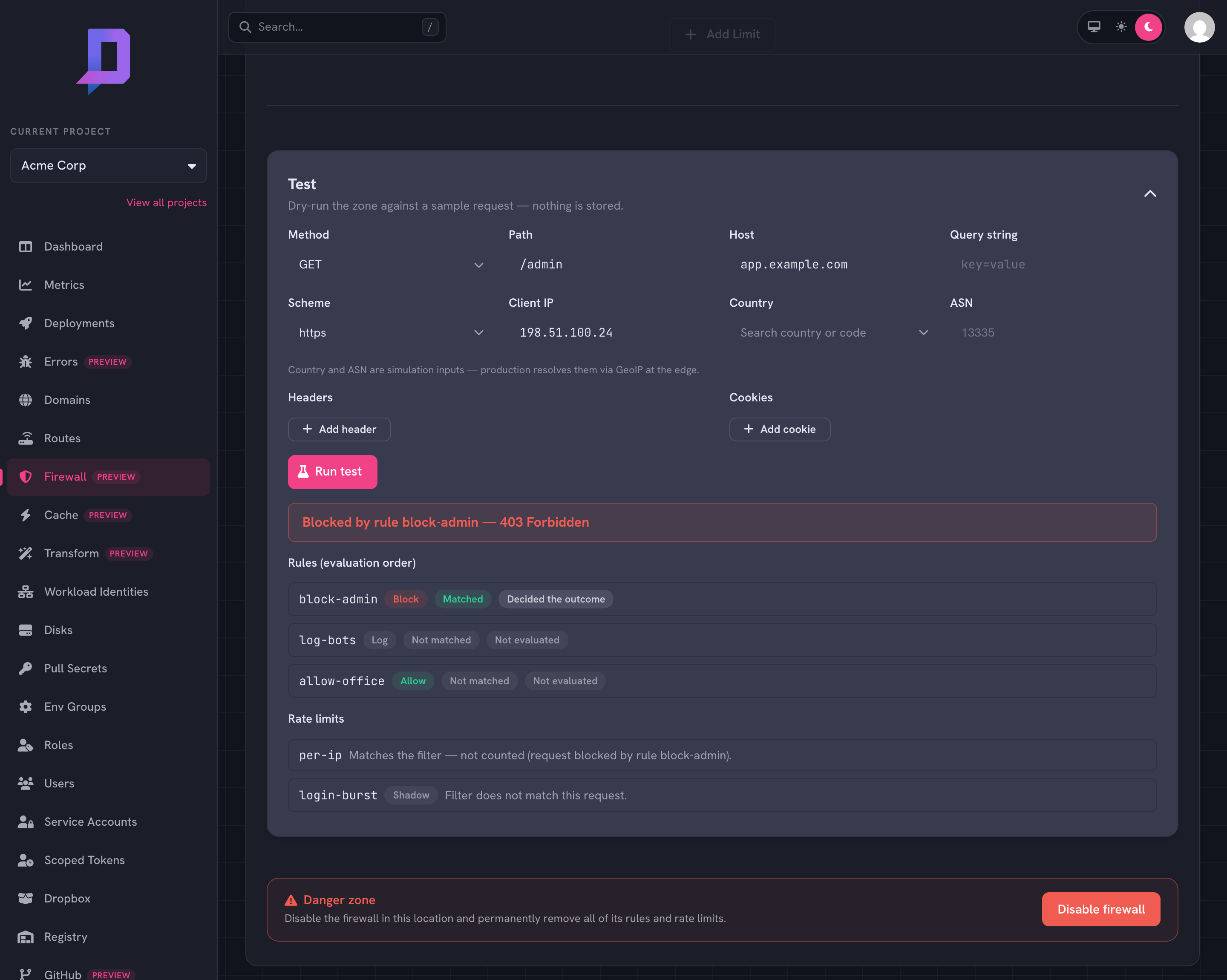Follow the View all projects link
Screen dimensions: 1227x980
pos(167,202)
